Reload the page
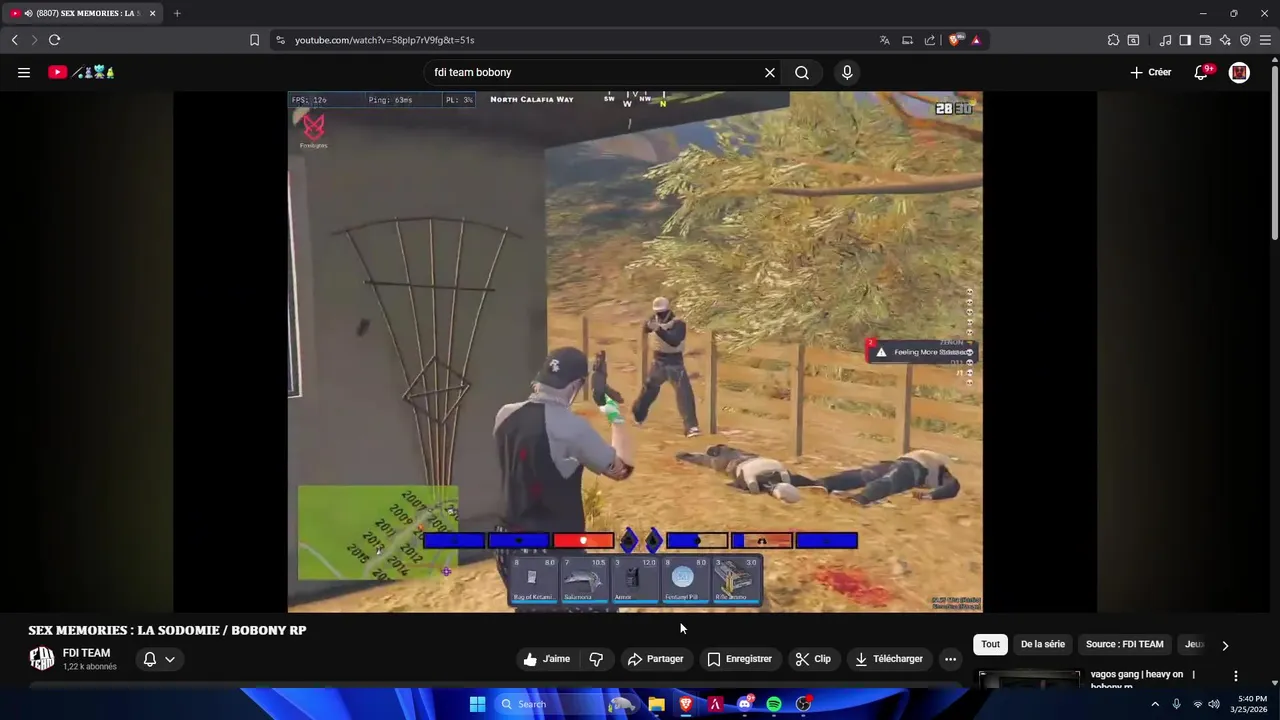 (55, 40)
